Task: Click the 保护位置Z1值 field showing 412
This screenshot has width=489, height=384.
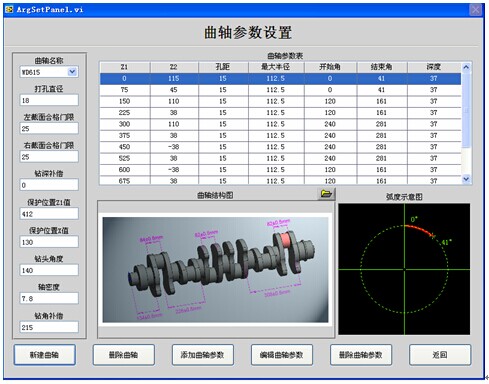Action: (x=49, y=214)
